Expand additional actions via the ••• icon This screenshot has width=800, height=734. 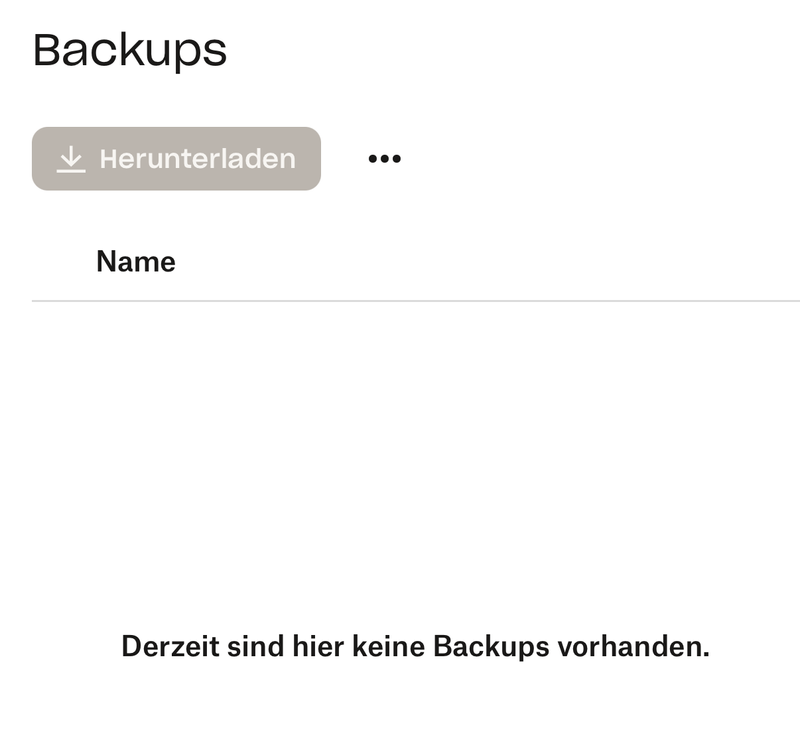point(384,159)
